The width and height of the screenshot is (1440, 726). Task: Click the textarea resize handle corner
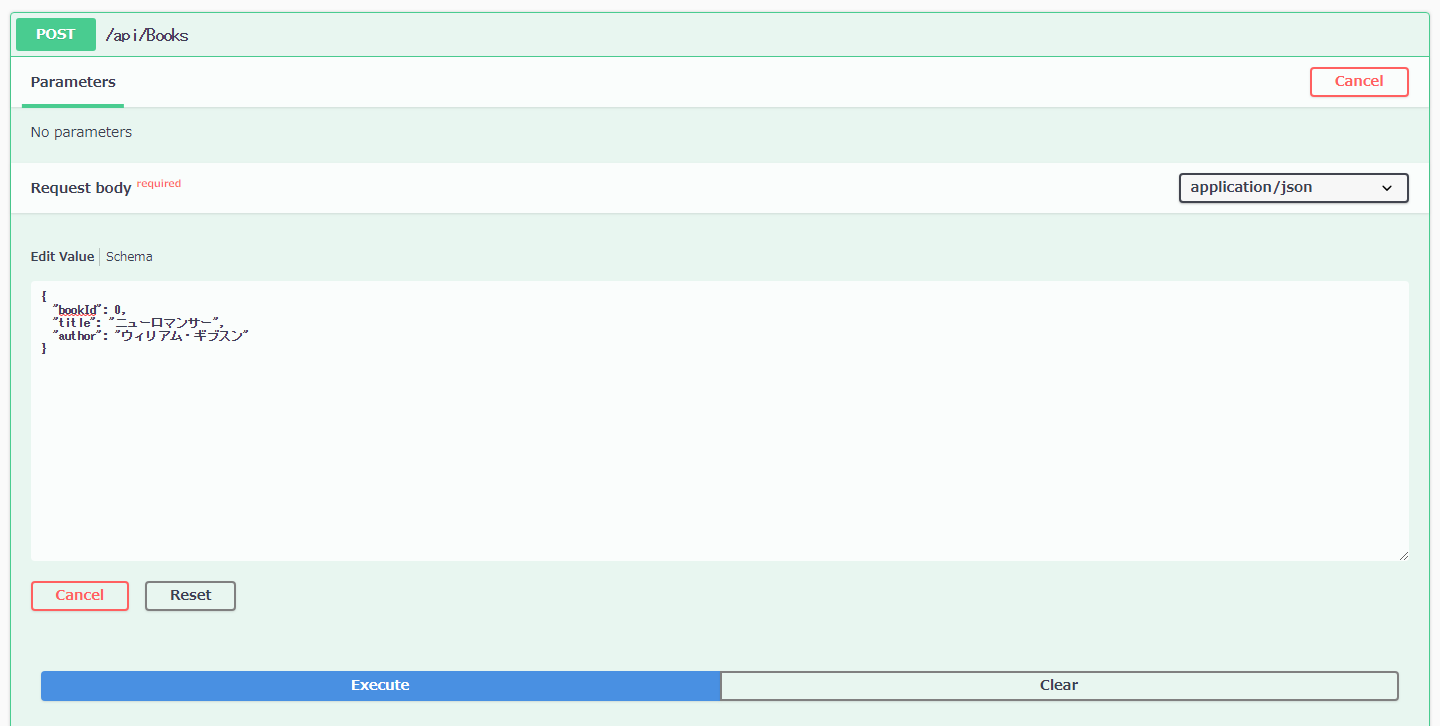1403,555
